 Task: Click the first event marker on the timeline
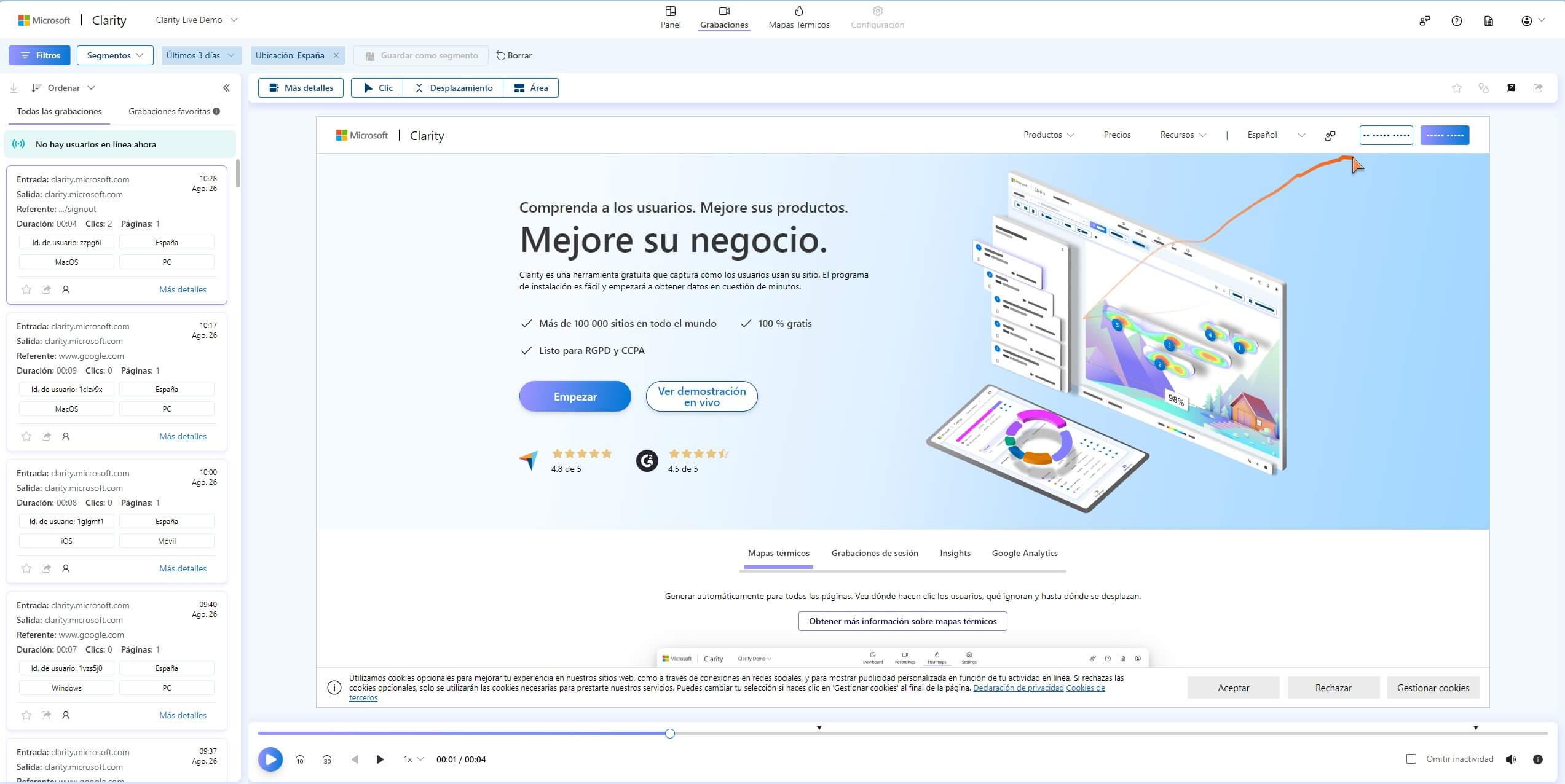[819, 727]
